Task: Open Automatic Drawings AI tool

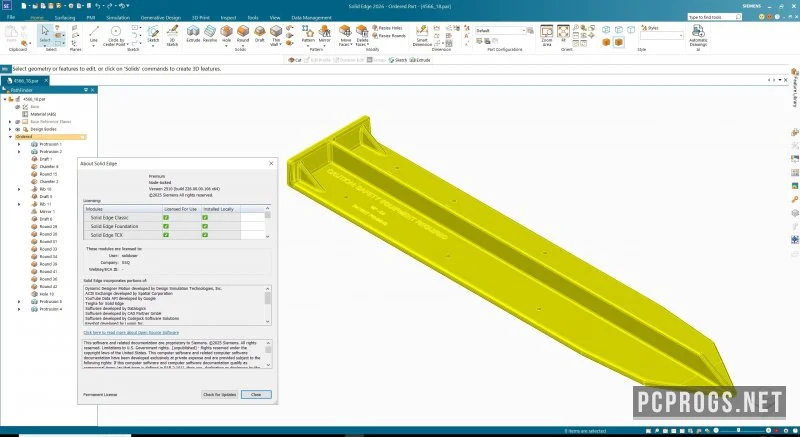Action: tap(698, 37)
